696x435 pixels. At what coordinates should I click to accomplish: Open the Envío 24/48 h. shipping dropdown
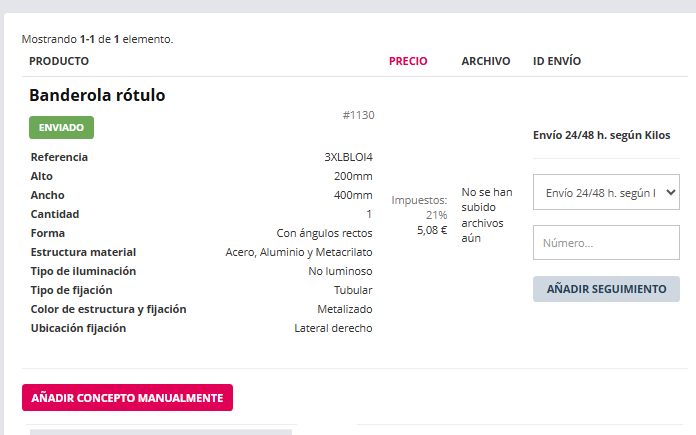tap(606, 192)
